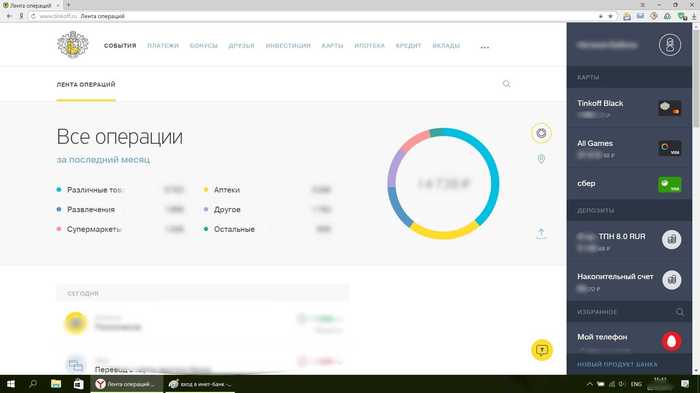Open the КАРТЫ navigation item
This screenshot has height=393, width=700.
click(x=332, y=46)
